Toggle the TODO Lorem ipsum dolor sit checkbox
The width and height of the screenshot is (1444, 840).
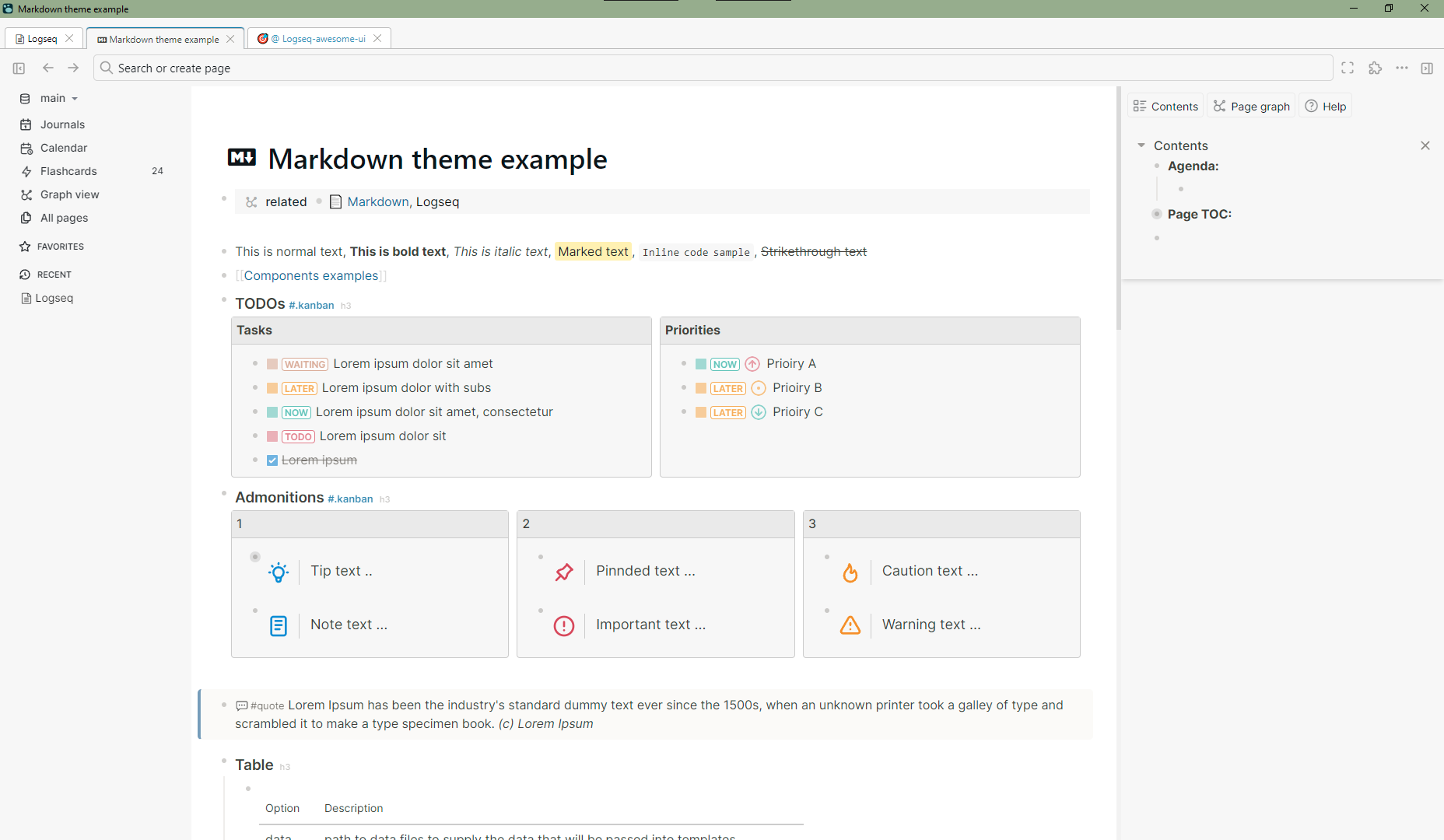tap(272, 436)
